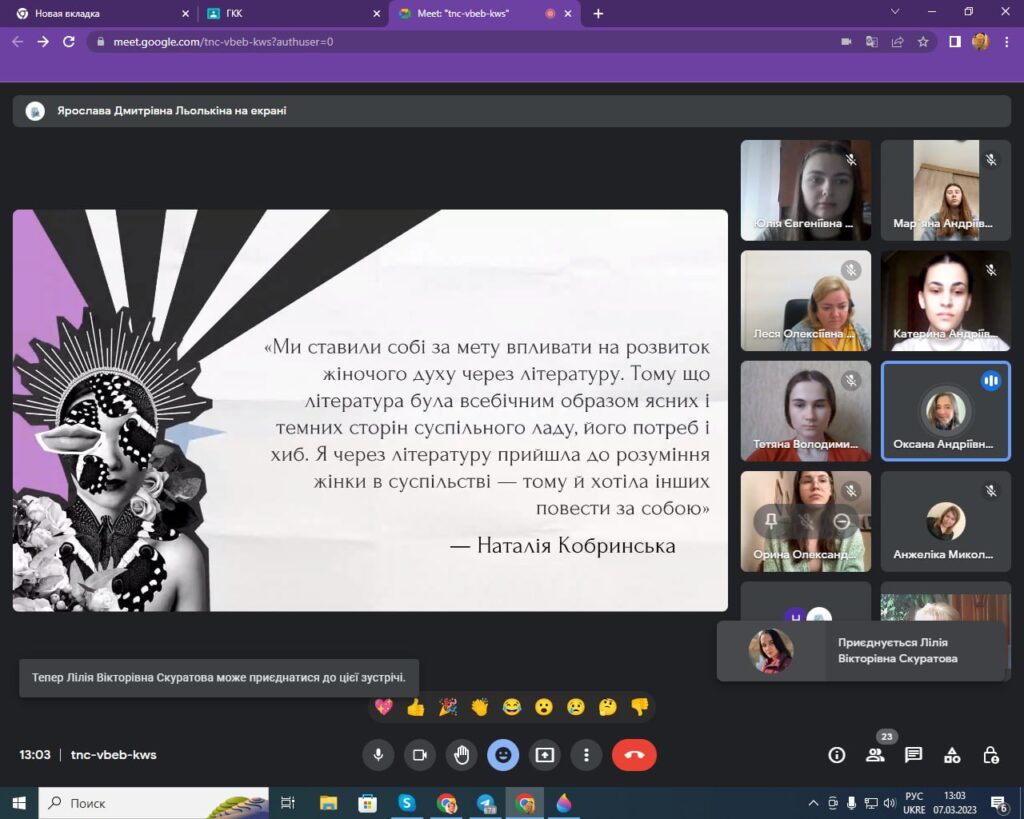The height and width of the screenshot is (819, 1024).
Task: Close the emoji reactions bar via the smiley button
Action: point(503,755)
